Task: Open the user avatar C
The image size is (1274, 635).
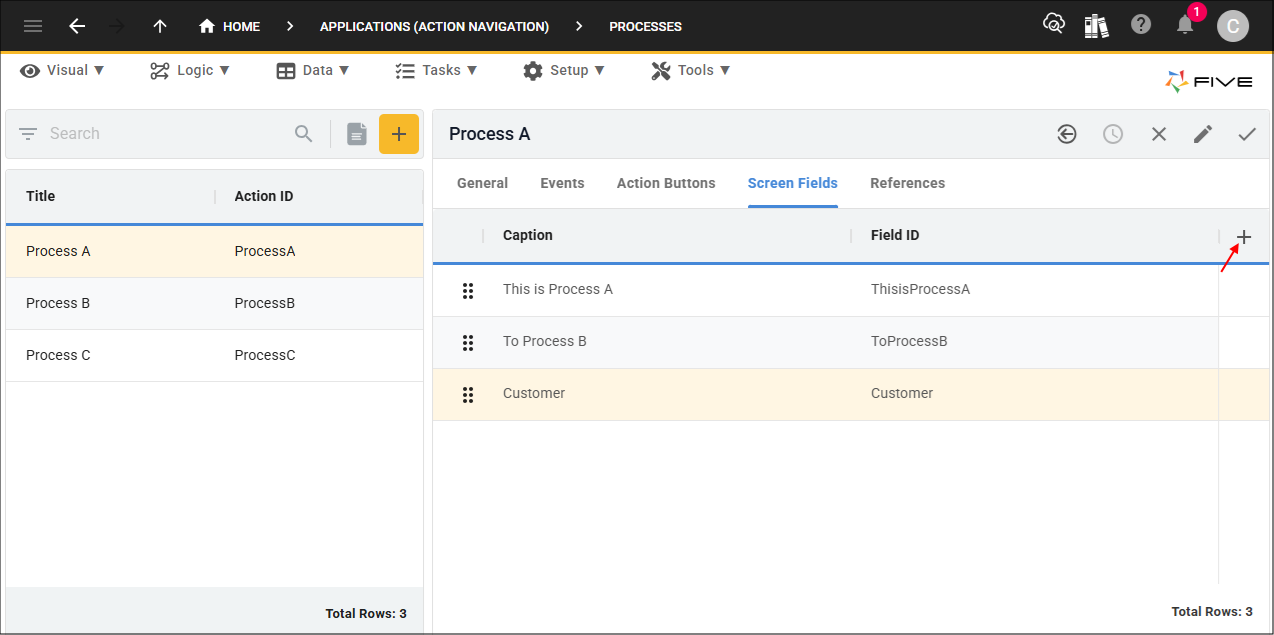Action: 1232,26
